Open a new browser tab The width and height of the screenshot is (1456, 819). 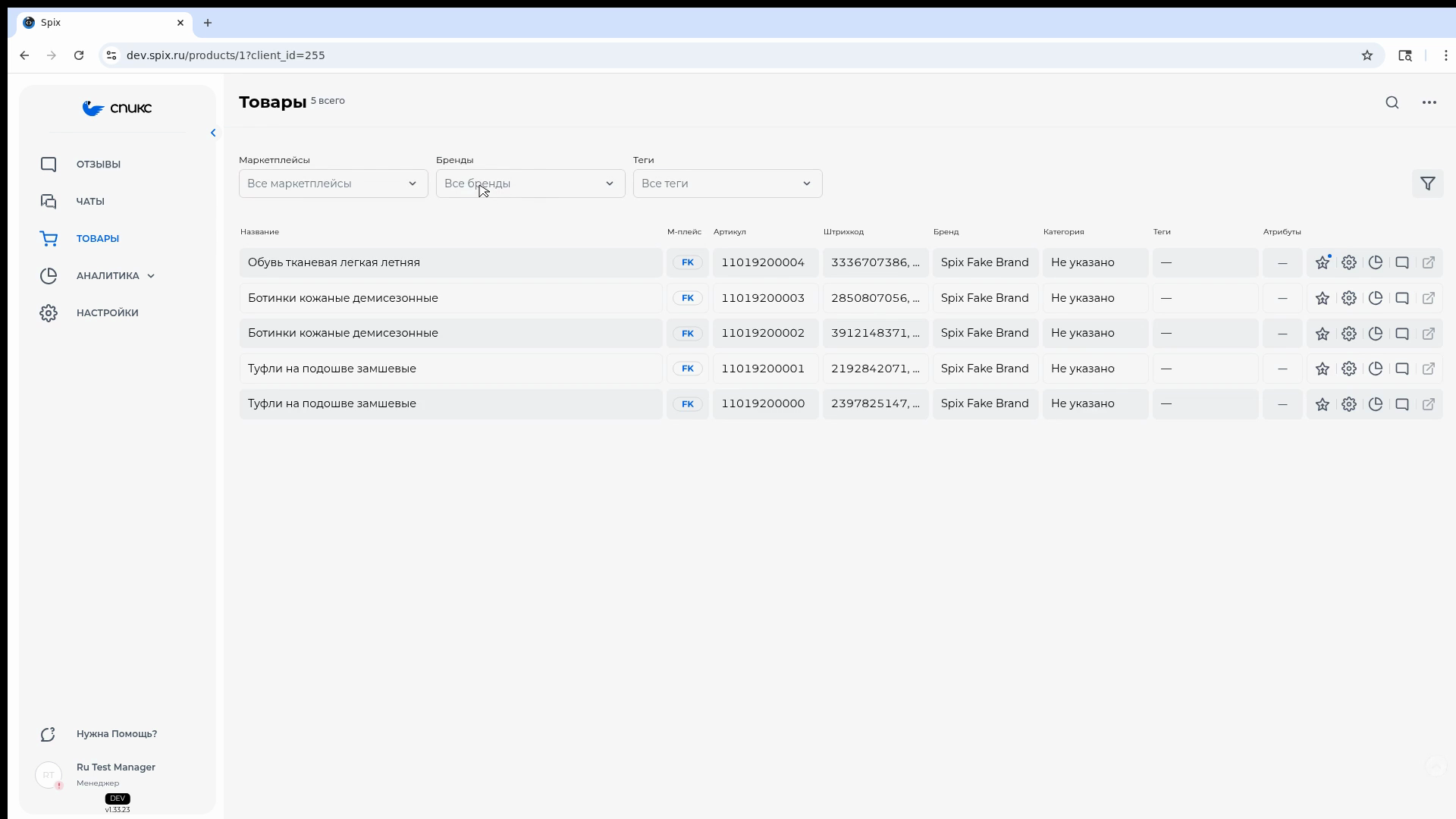(208, 23)
